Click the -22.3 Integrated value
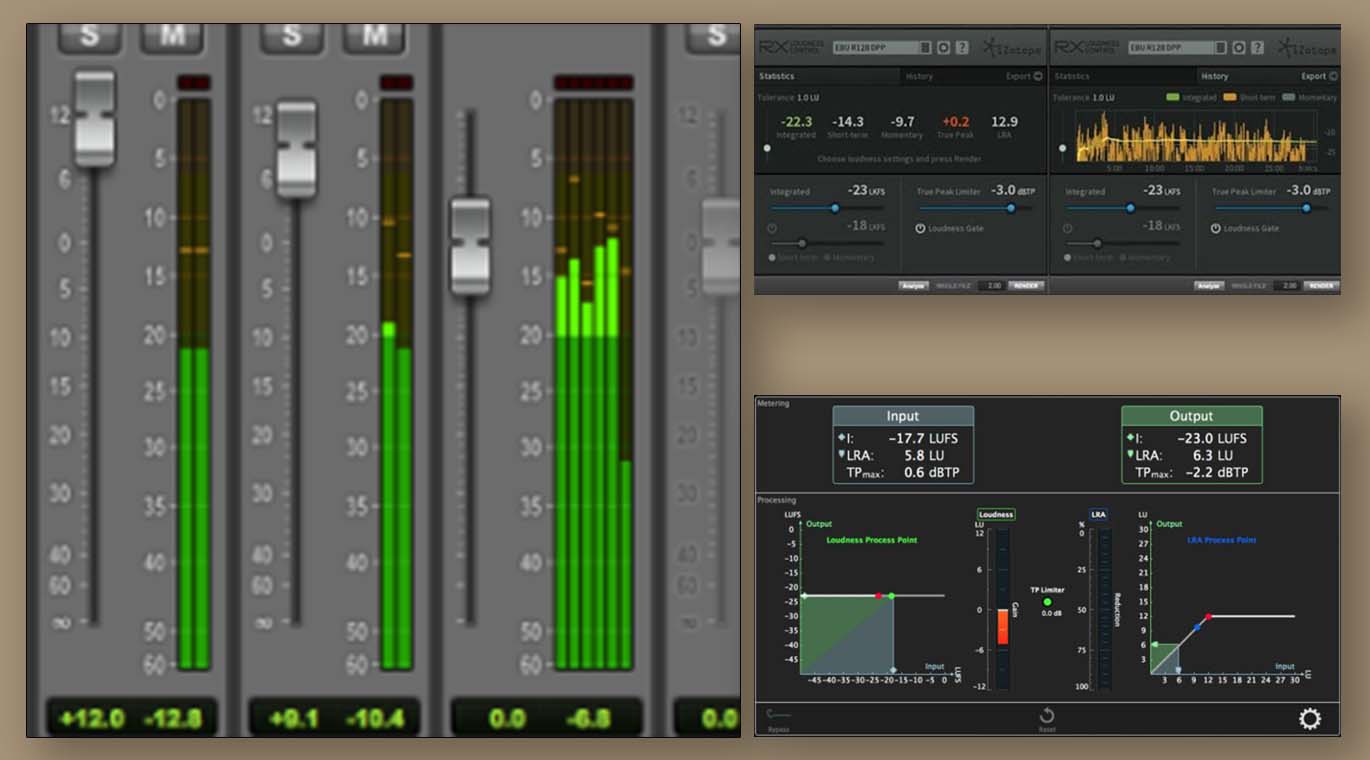This screenshot has height=760, width=1370. [796, 122]
